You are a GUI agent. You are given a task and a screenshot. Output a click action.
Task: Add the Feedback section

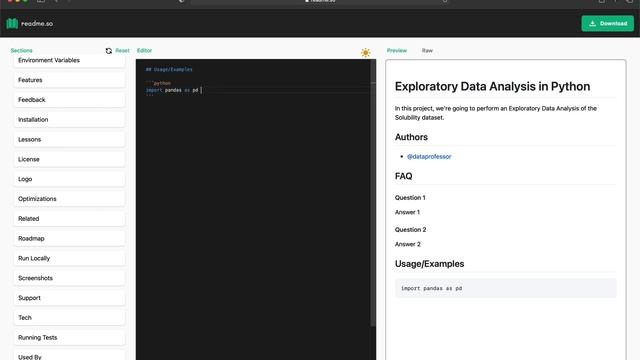point(69,100)
